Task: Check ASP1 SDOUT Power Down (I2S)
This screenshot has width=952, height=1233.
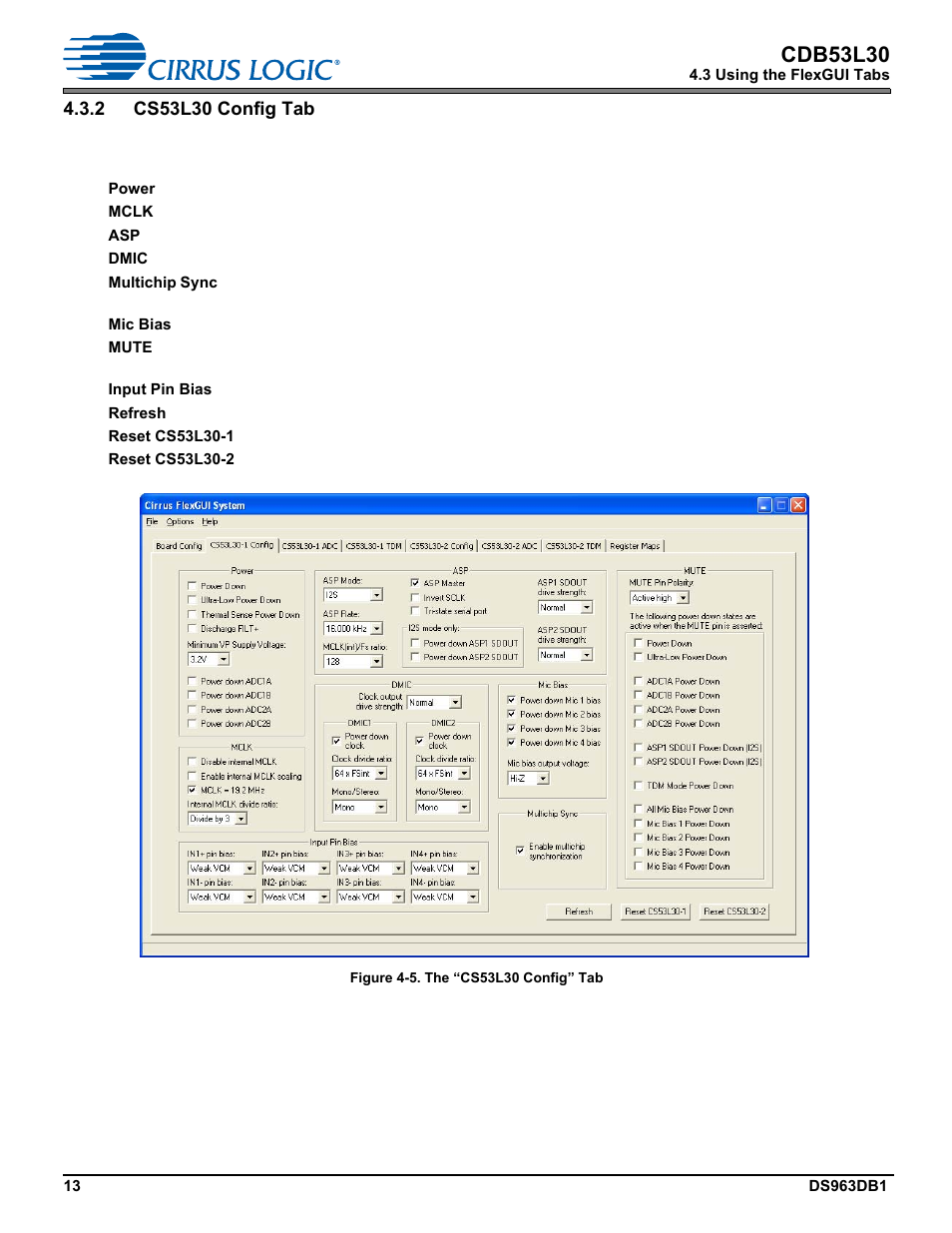Action: 639,747
